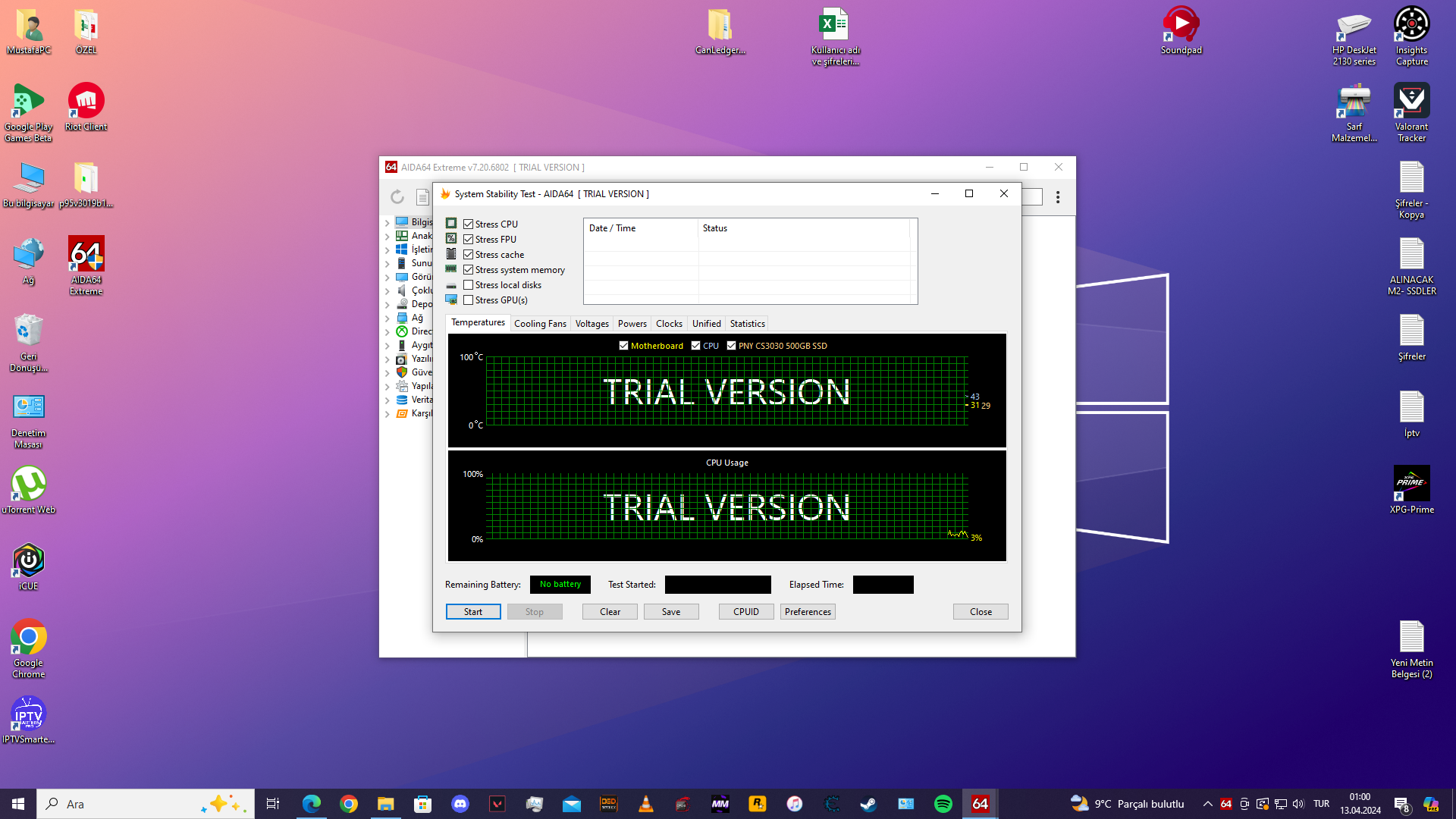Open Spotify from the taskbar

coord(943,804)
